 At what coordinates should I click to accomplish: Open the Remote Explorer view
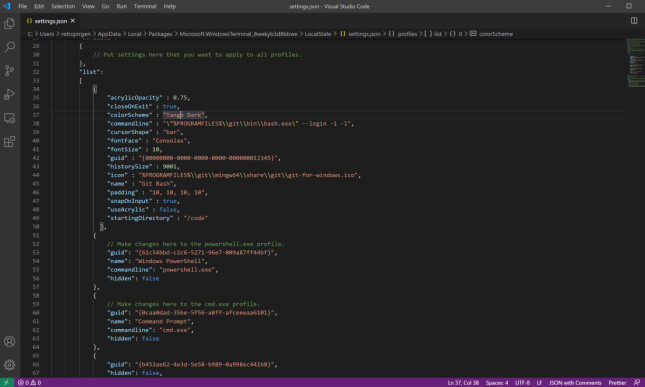click(x=9, y=118)
